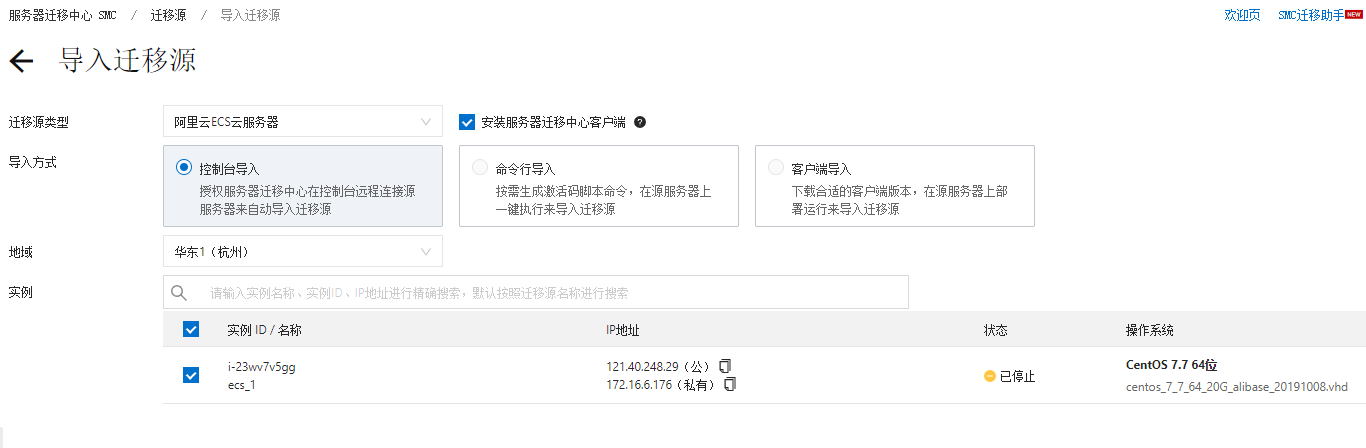Click the NEW badge on SMC迁移助手
Screen dimensions: 1366x448
coord(1354,15)
